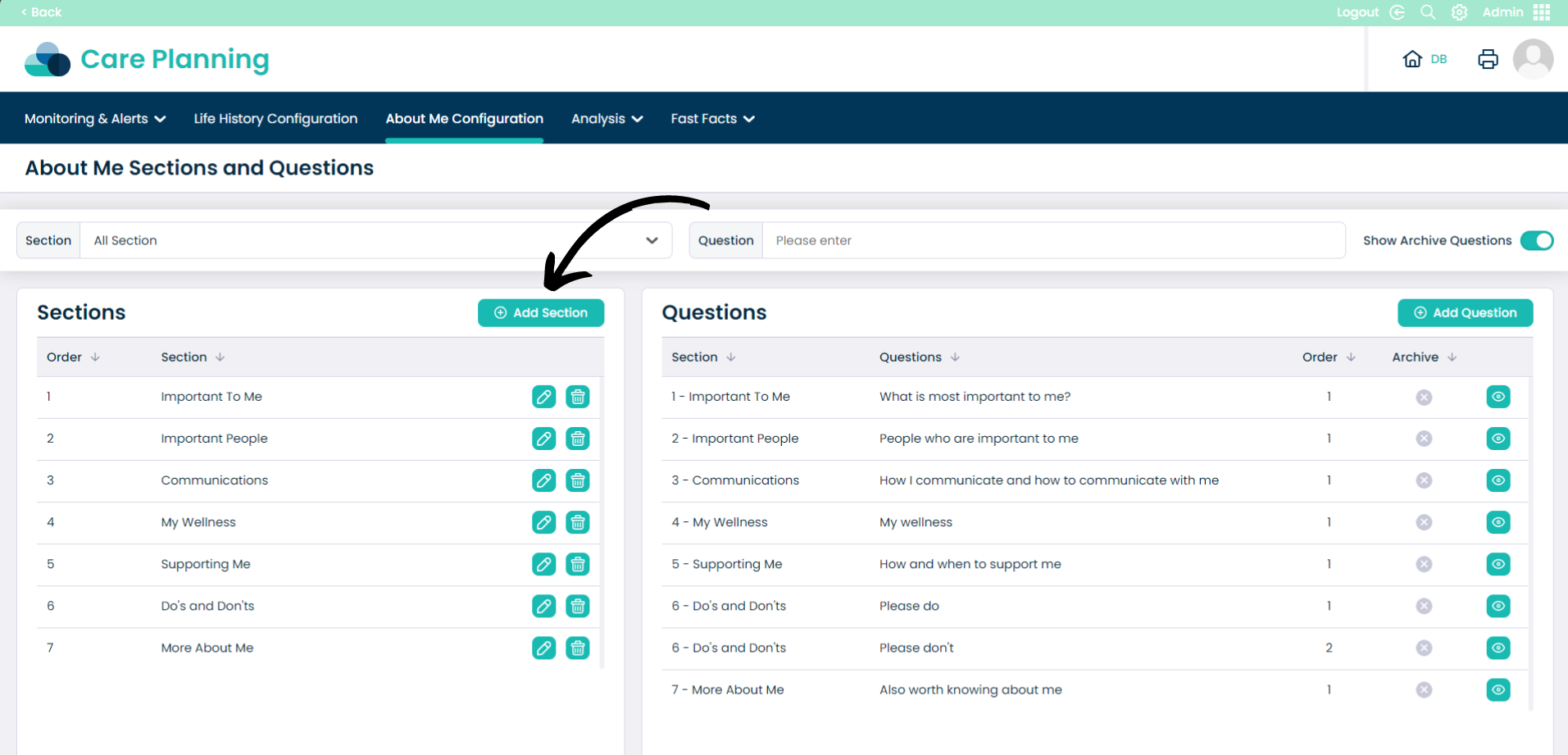Click archive X for 'People who are important to me'
Image resolution: width=1568 pixels, height=755 pixels.
[x=1424, y=439]
